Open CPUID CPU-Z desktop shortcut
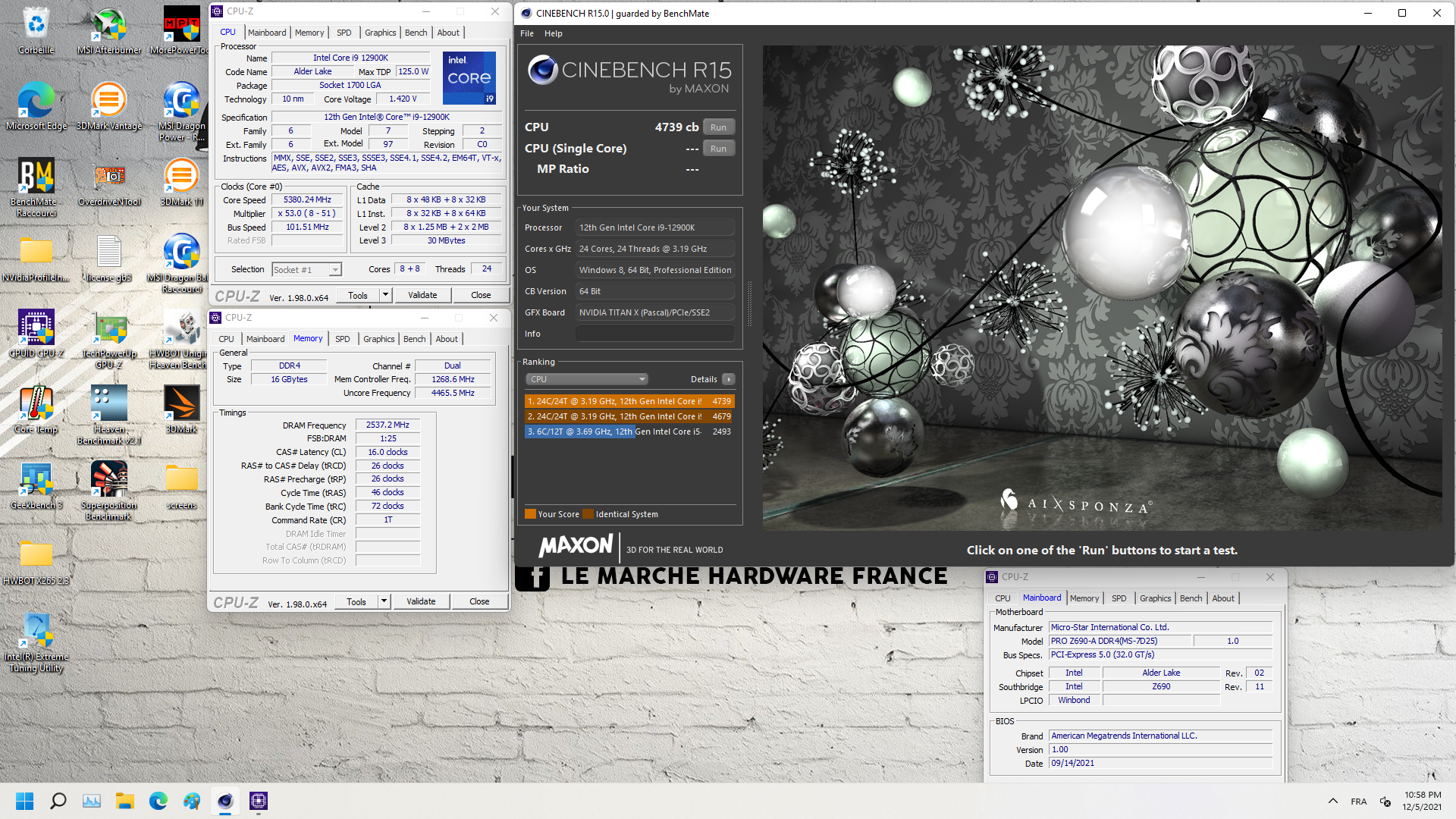This screenshot has height=819, width=1456. pos(36,334)
